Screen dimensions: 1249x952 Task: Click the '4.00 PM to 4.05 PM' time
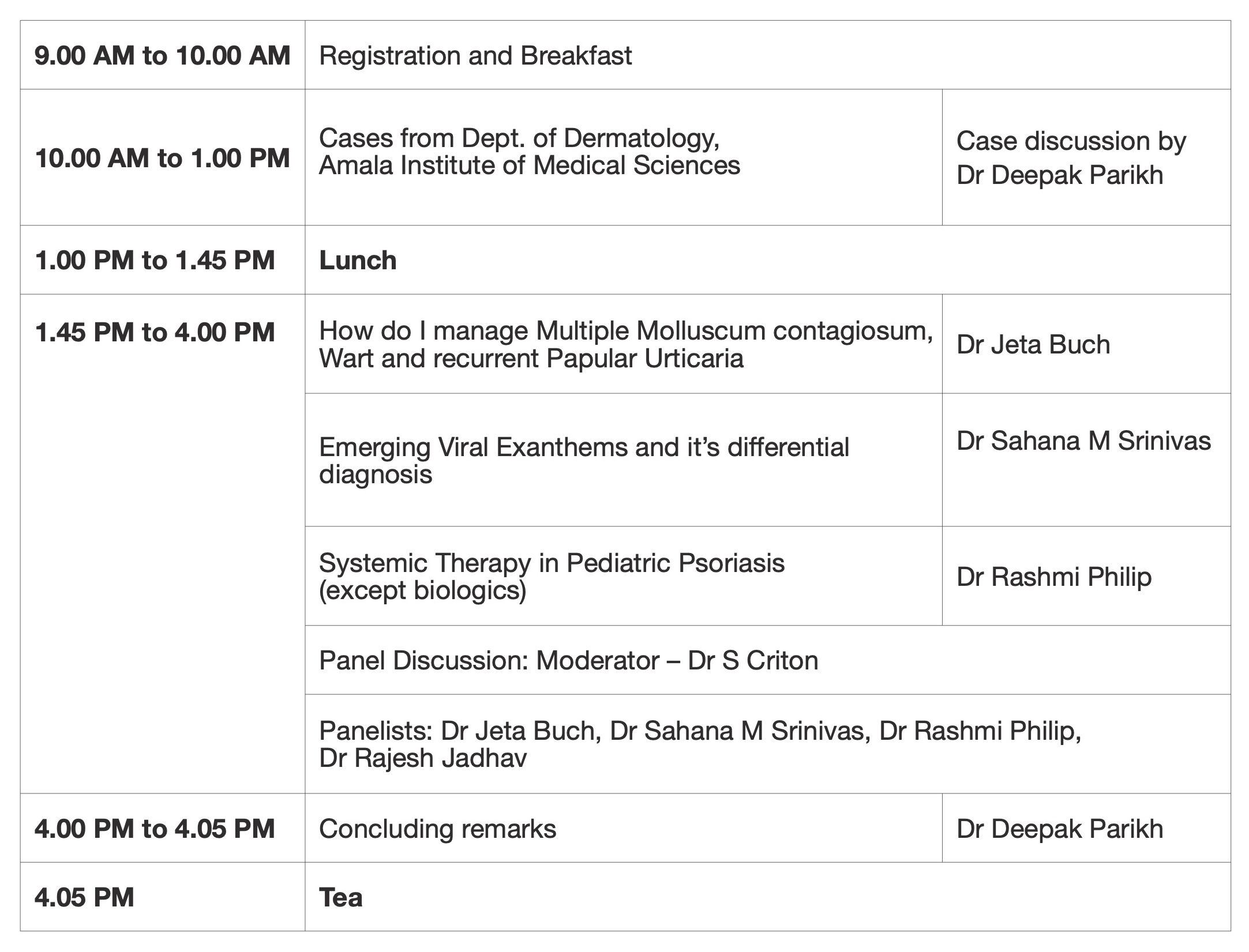click(x=155, y=829)
